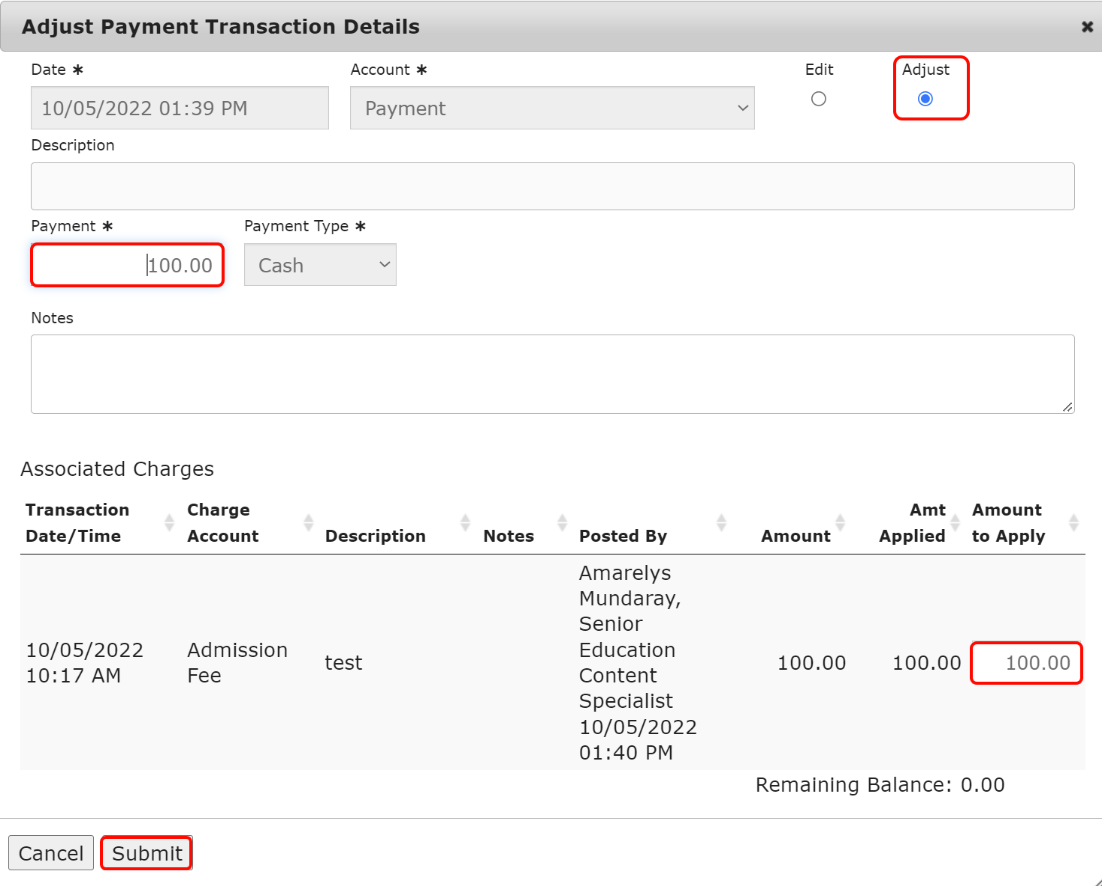
Task: Select the Edit radio button
Action: 819,98
